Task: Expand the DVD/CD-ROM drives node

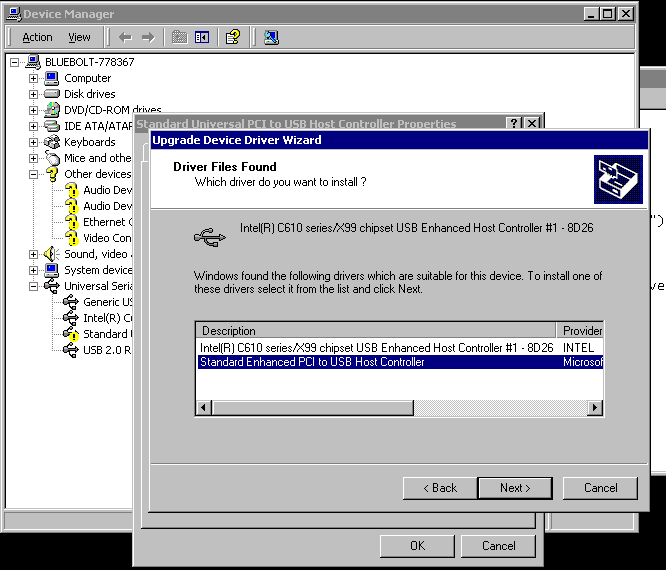Action: (x=33, y=110)
